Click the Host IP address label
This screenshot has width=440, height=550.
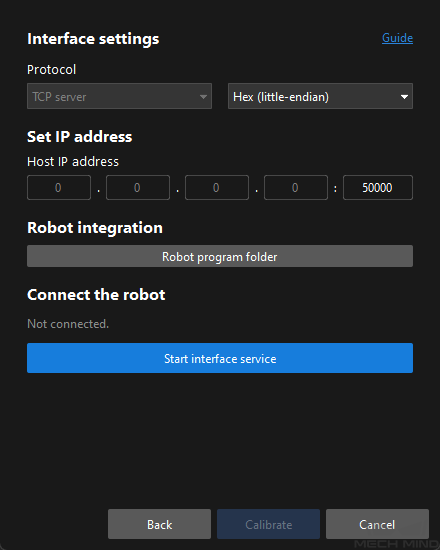click(73, 162)
